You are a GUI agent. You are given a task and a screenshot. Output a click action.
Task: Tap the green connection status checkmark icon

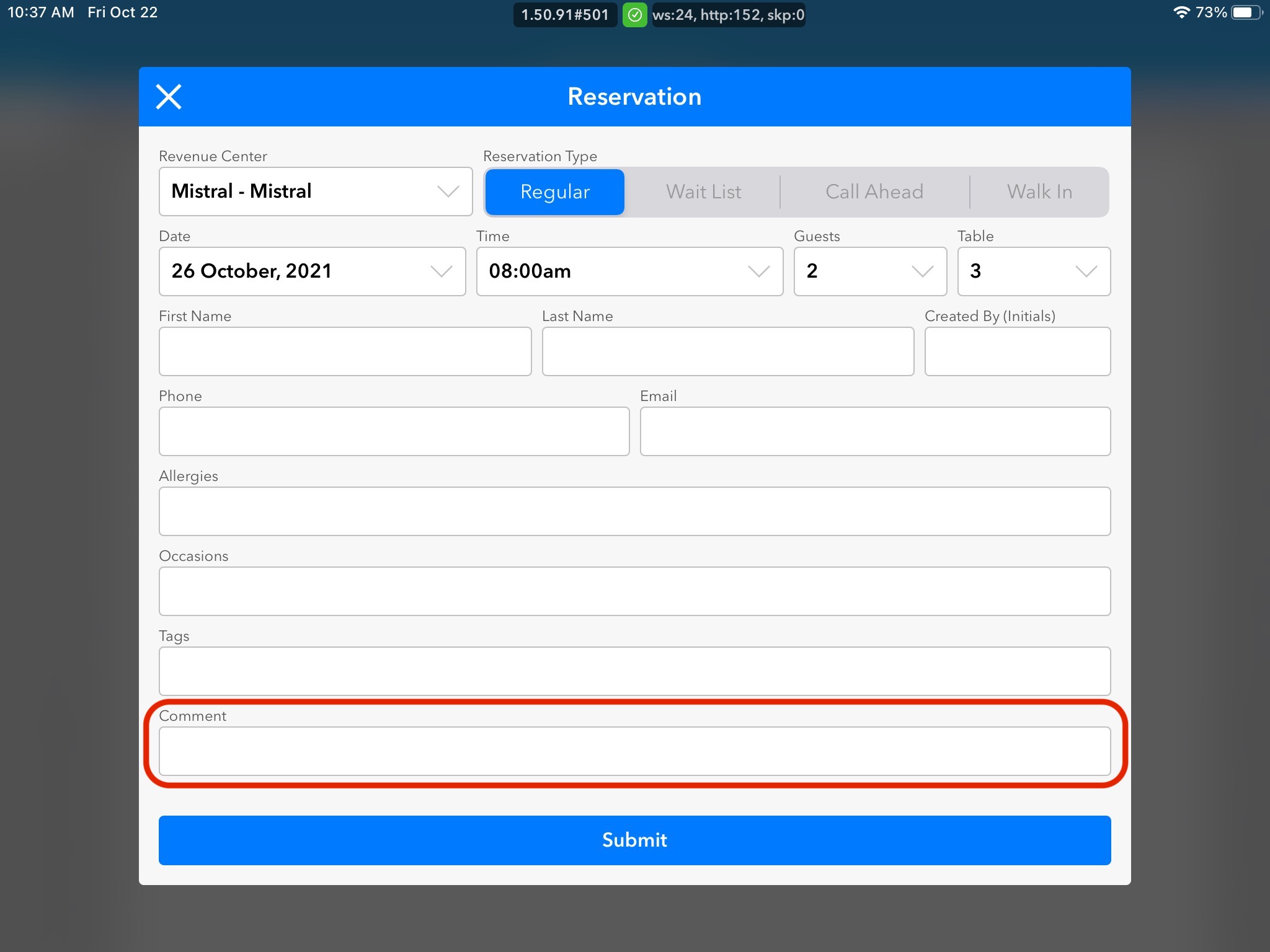[x=634, y=15]
